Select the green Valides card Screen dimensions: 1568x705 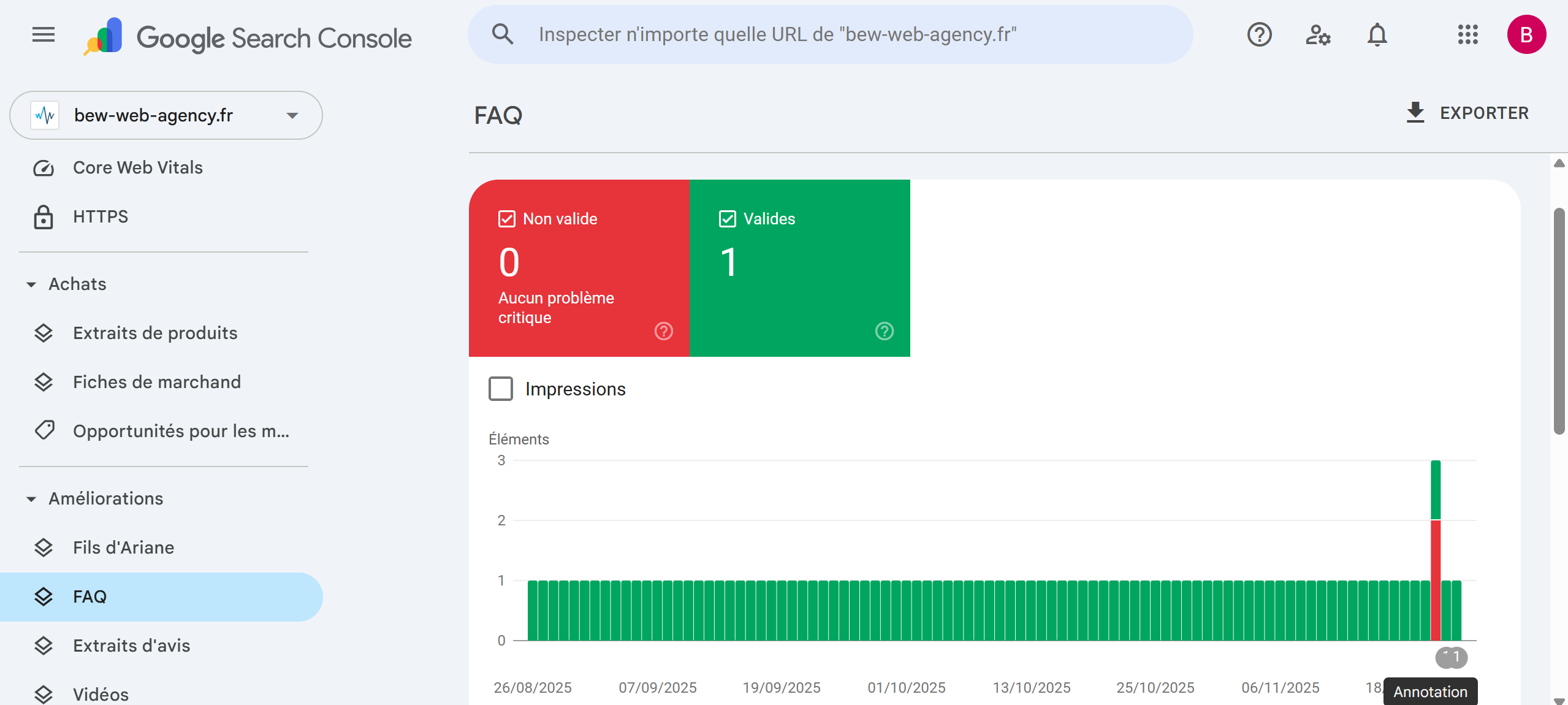800,268
